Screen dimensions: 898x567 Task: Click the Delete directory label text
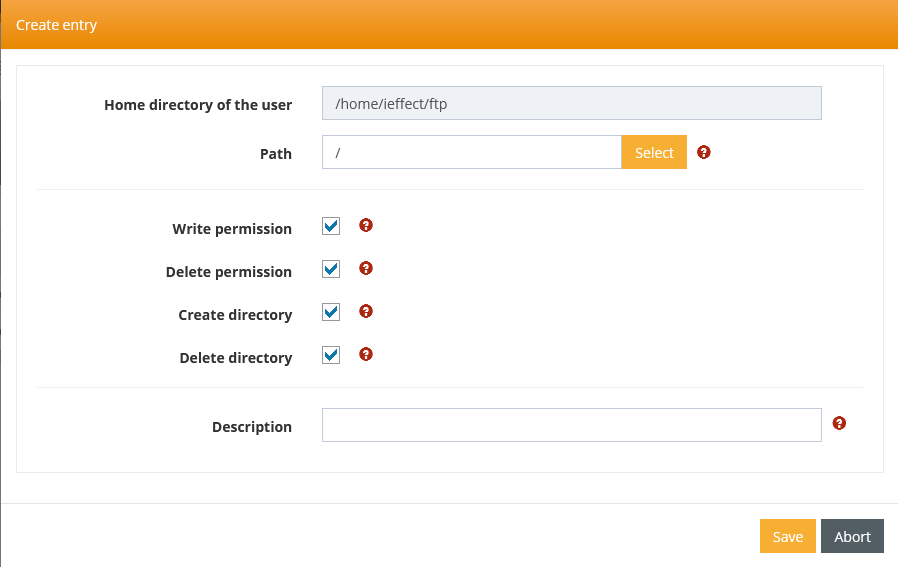coord(236,358)
